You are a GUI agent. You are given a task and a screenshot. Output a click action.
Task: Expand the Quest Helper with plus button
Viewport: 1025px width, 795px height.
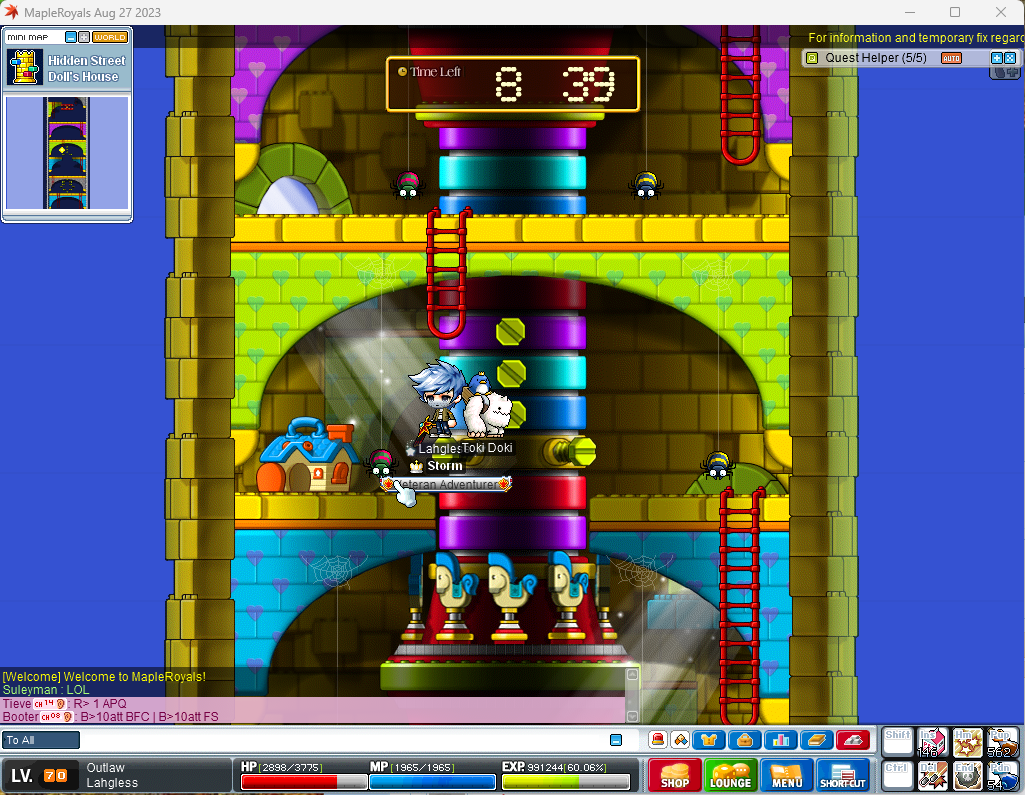tap(997, 58)
